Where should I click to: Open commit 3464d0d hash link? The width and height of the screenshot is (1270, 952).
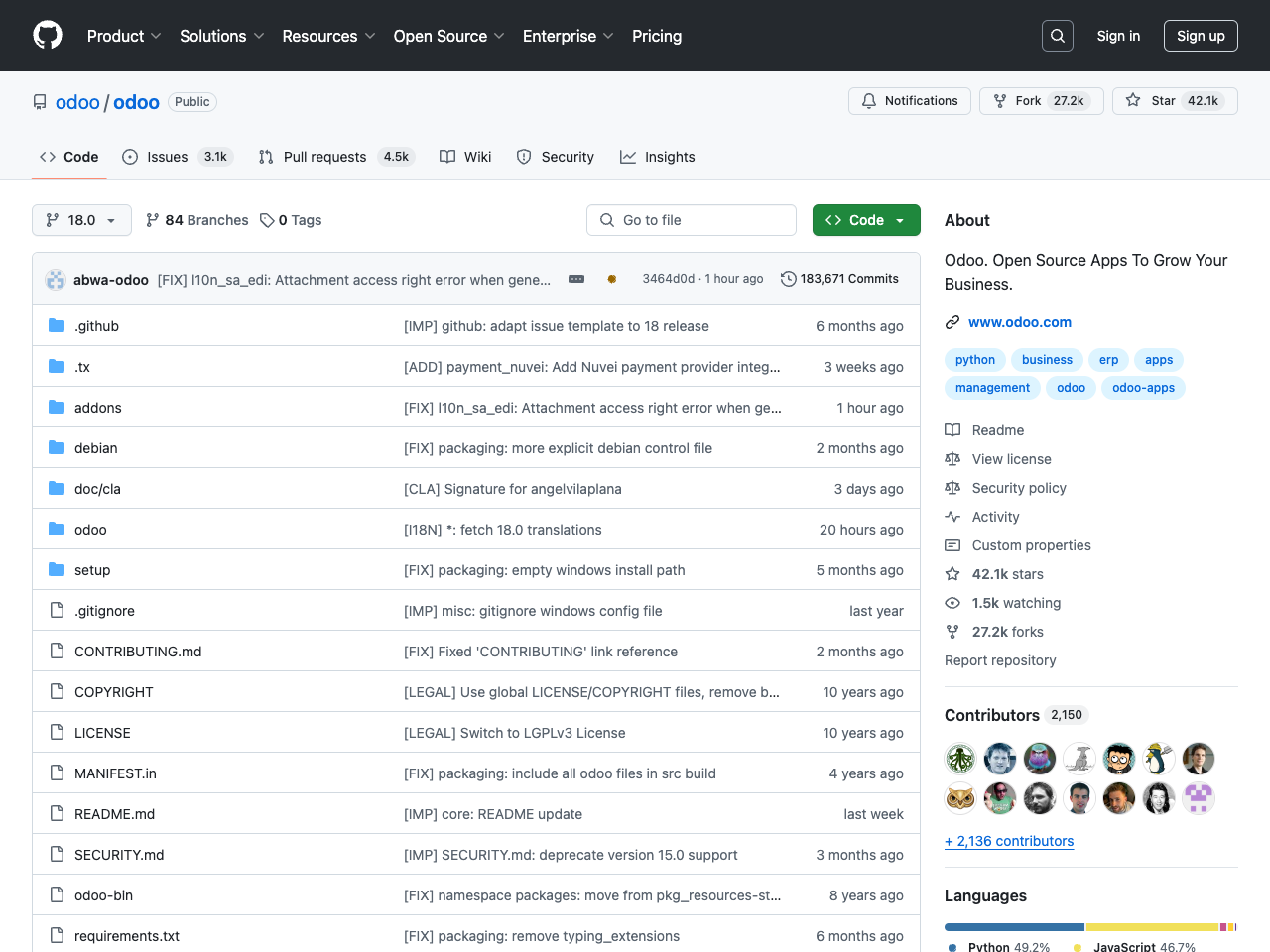[668, 279]
